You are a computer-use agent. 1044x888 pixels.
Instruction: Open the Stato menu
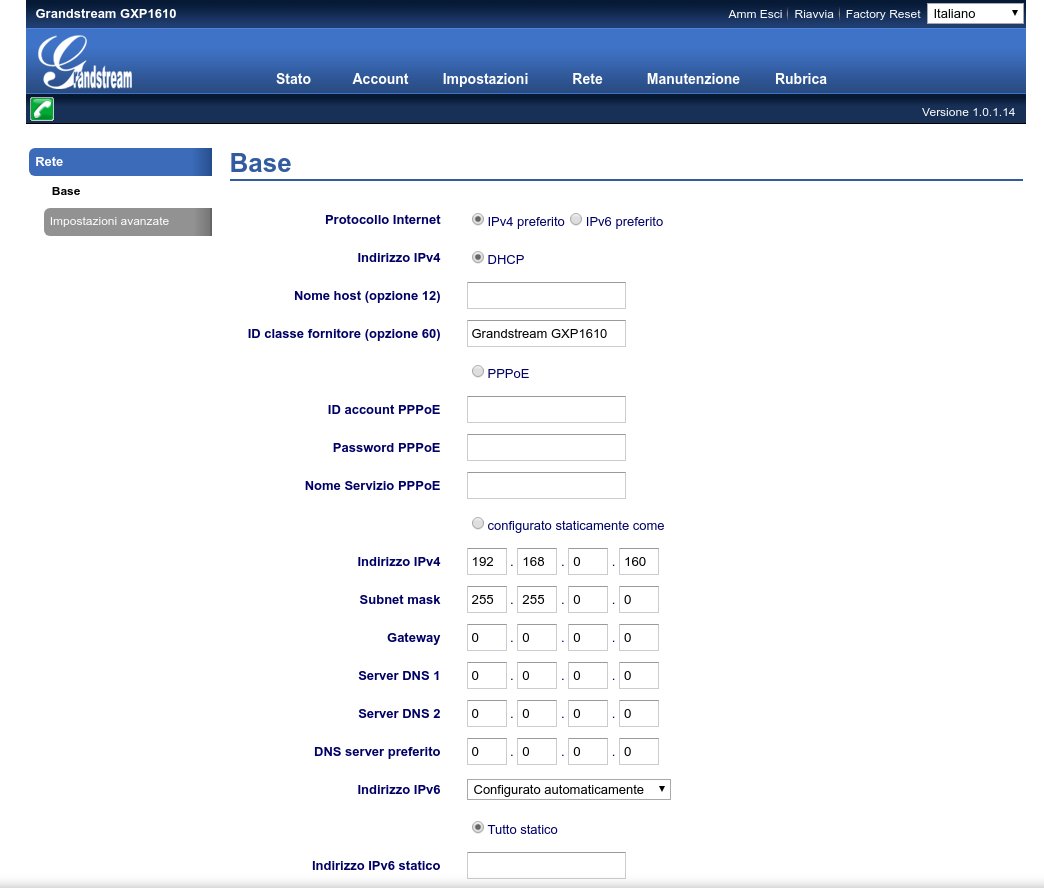click(294, 79)
